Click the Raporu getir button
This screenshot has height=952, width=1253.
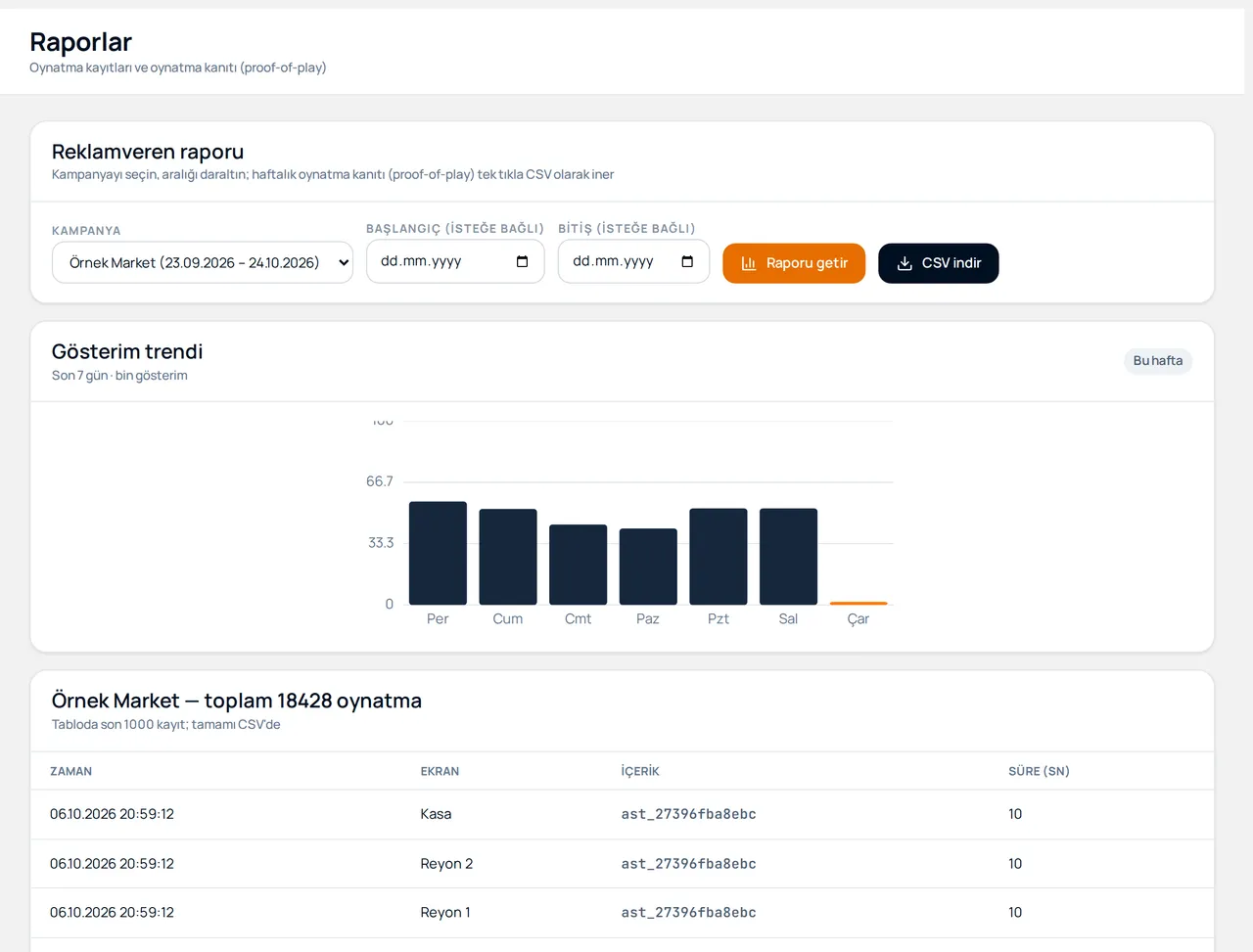[x=794, y=263]
